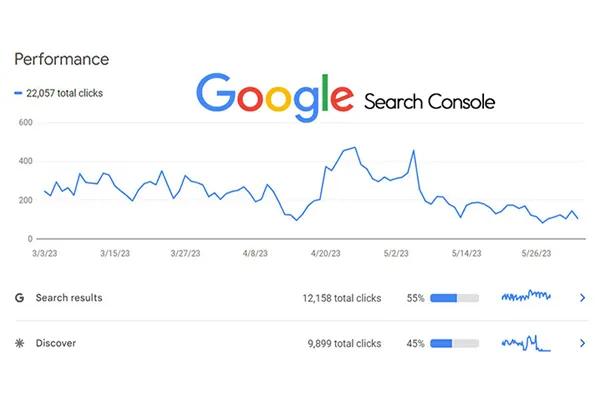Click the Google G icon beside Search results

click(20, 298)
